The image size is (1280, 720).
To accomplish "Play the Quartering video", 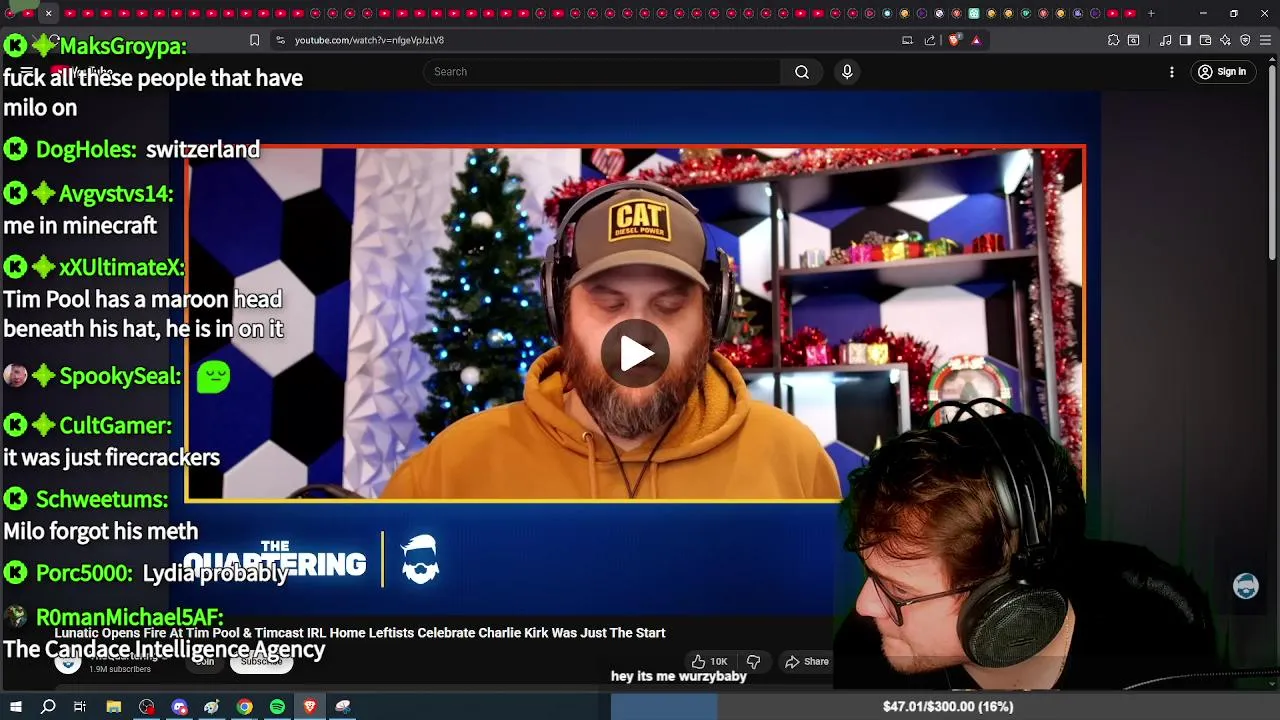I will (x=635, y=353).
